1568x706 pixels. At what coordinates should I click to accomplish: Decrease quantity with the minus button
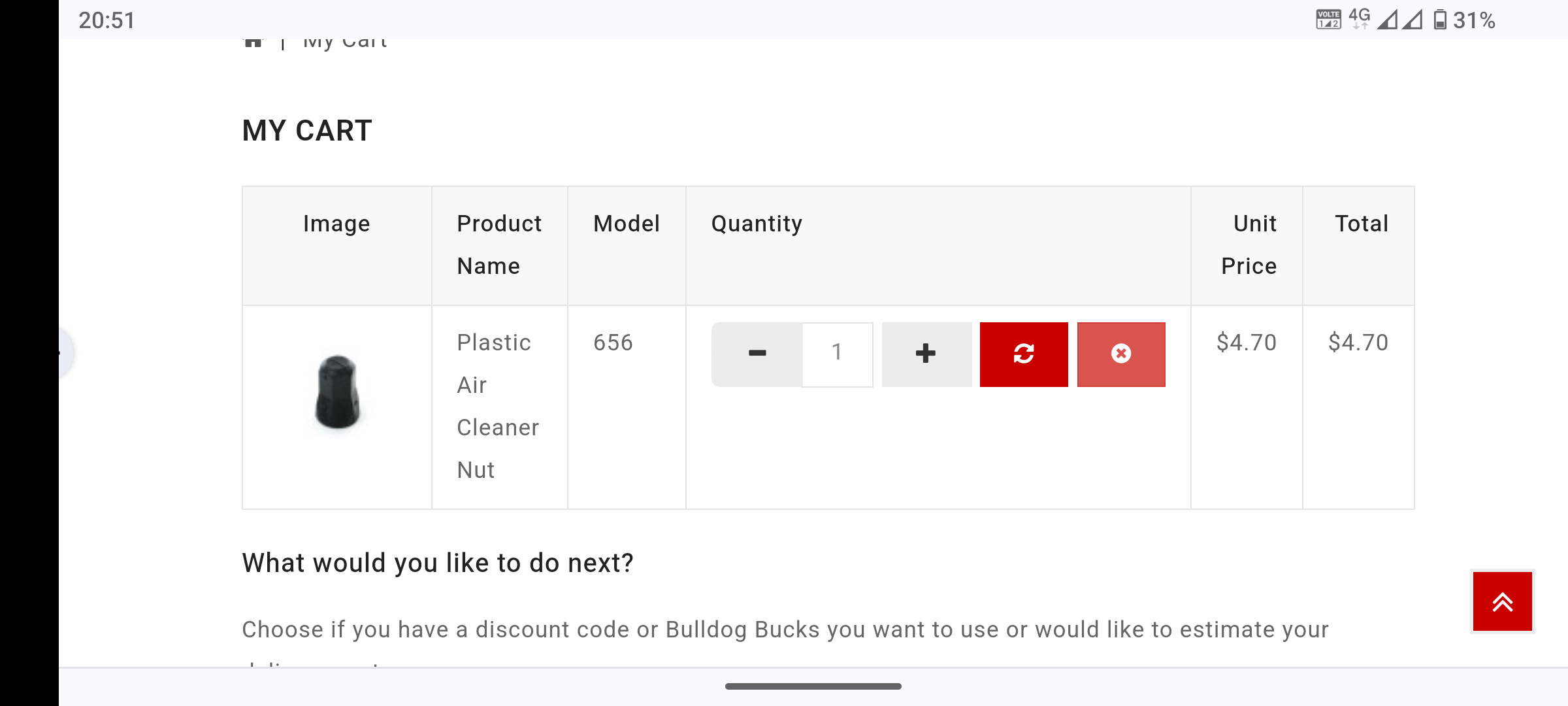(757, 354)
